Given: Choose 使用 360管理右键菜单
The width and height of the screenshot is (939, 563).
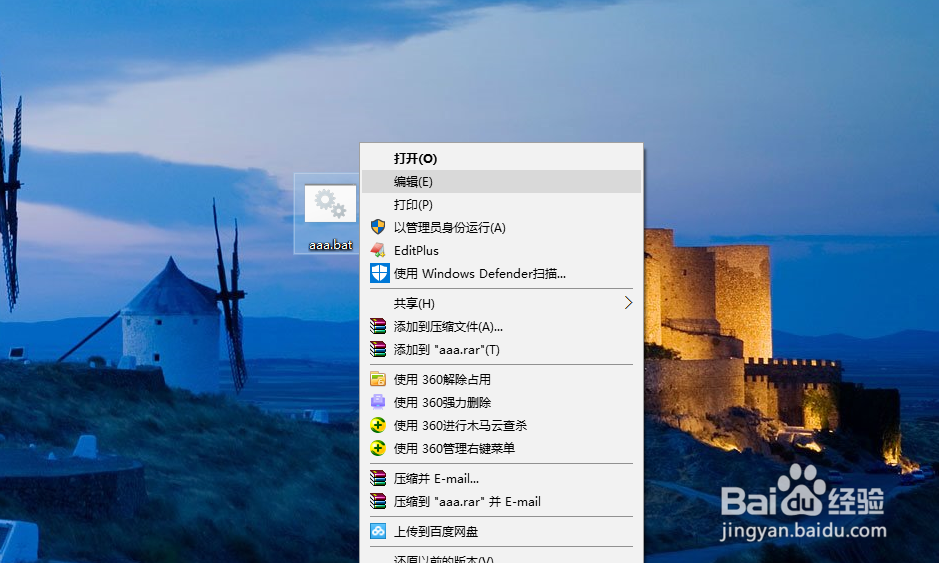Looking at the screenshot, I should pyautogui.click(x=502, y=448).
